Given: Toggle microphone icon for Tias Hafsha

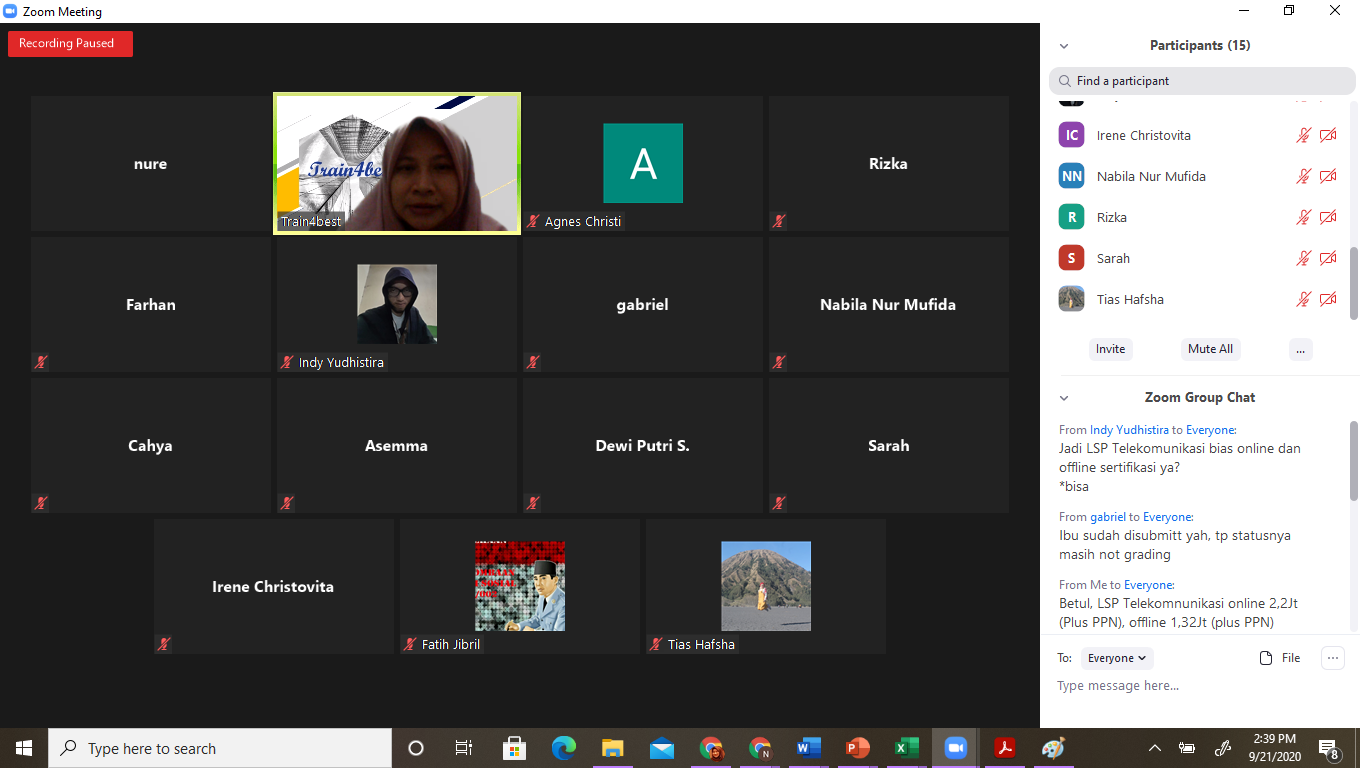Looking at the screenshot, I should click(1303, 299).
